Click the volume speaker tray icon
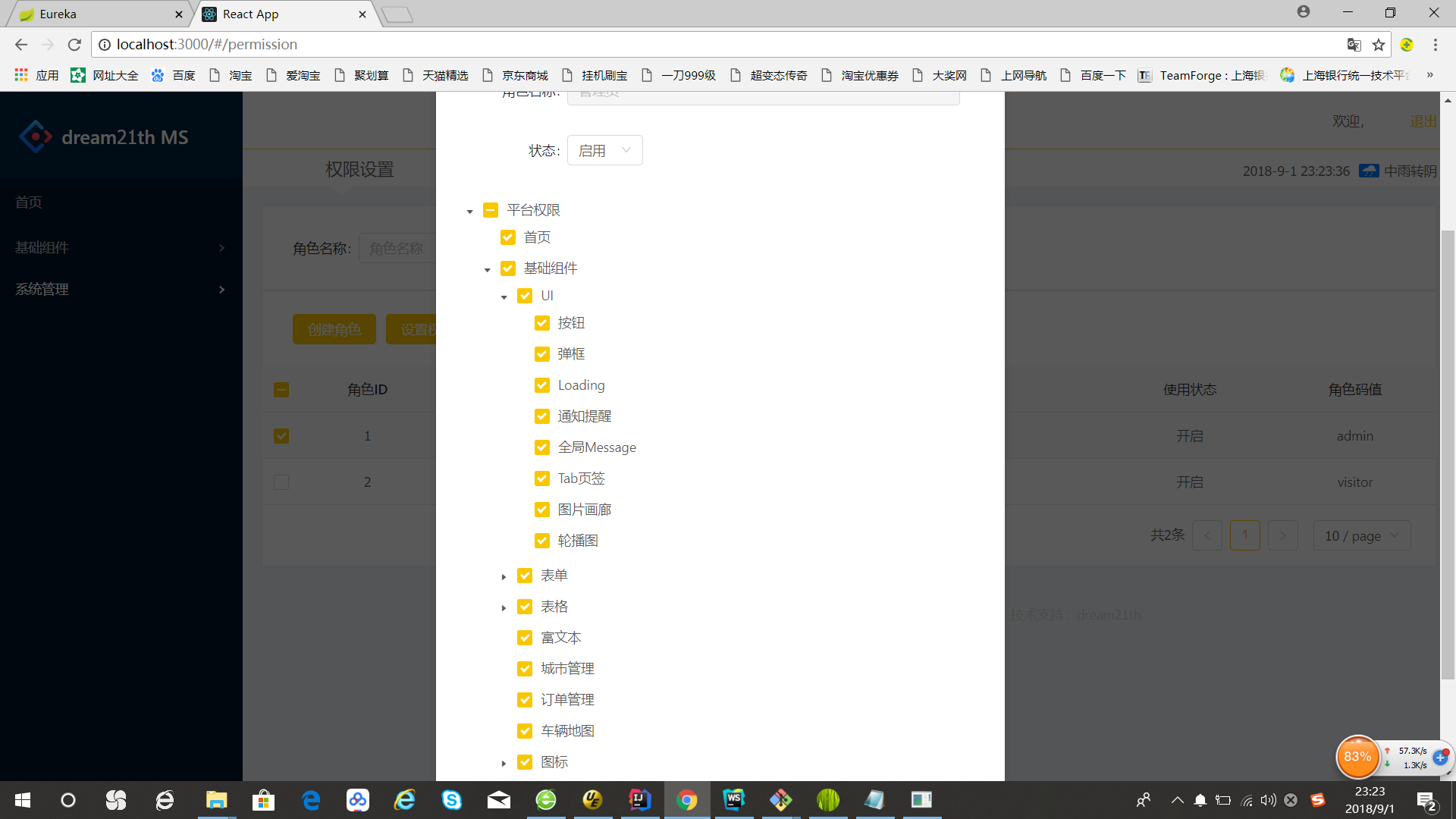 (1268, 800)
